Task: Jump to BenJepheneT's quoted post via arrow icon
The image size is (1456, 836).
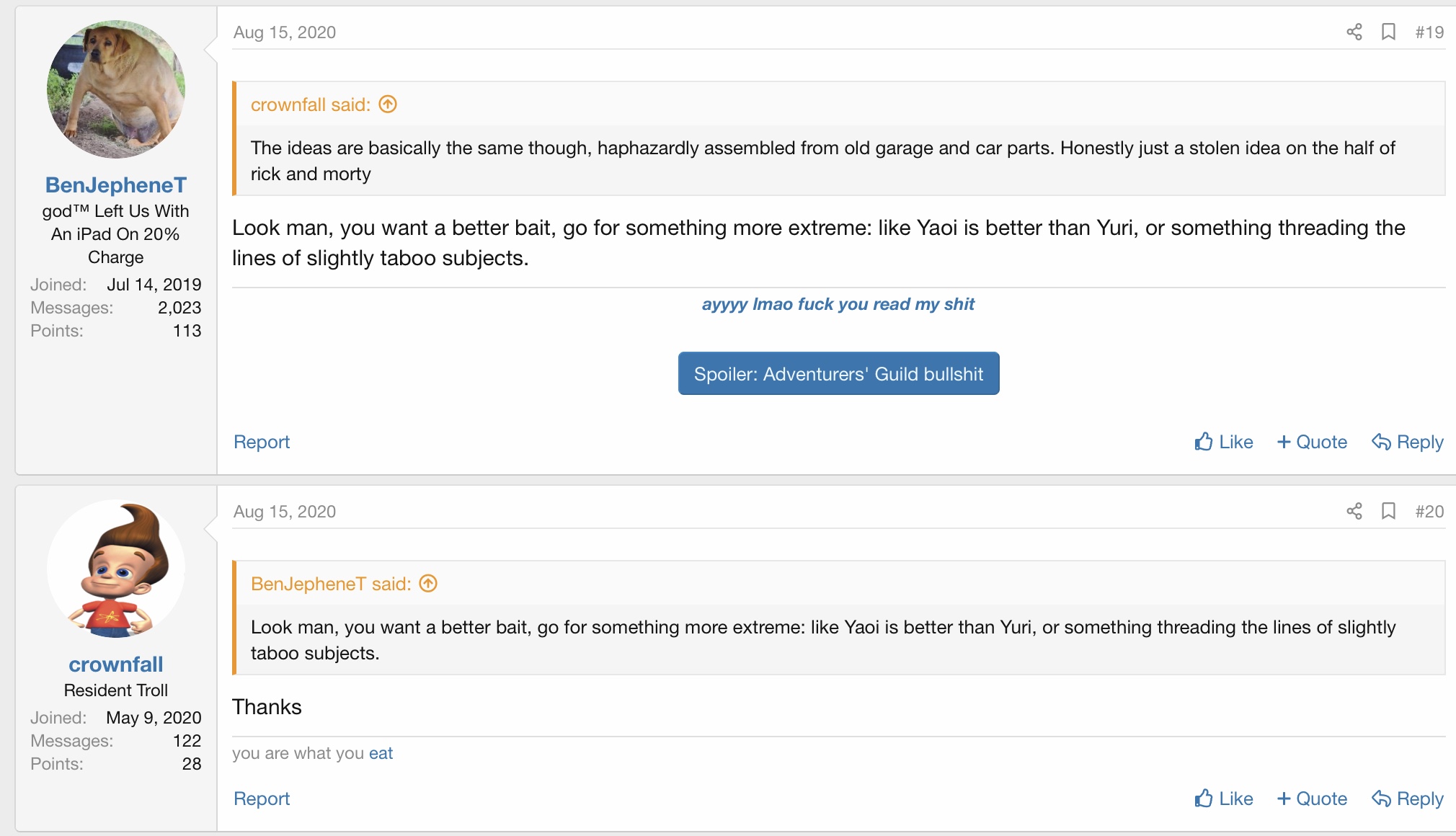Action: click(428, 584)
